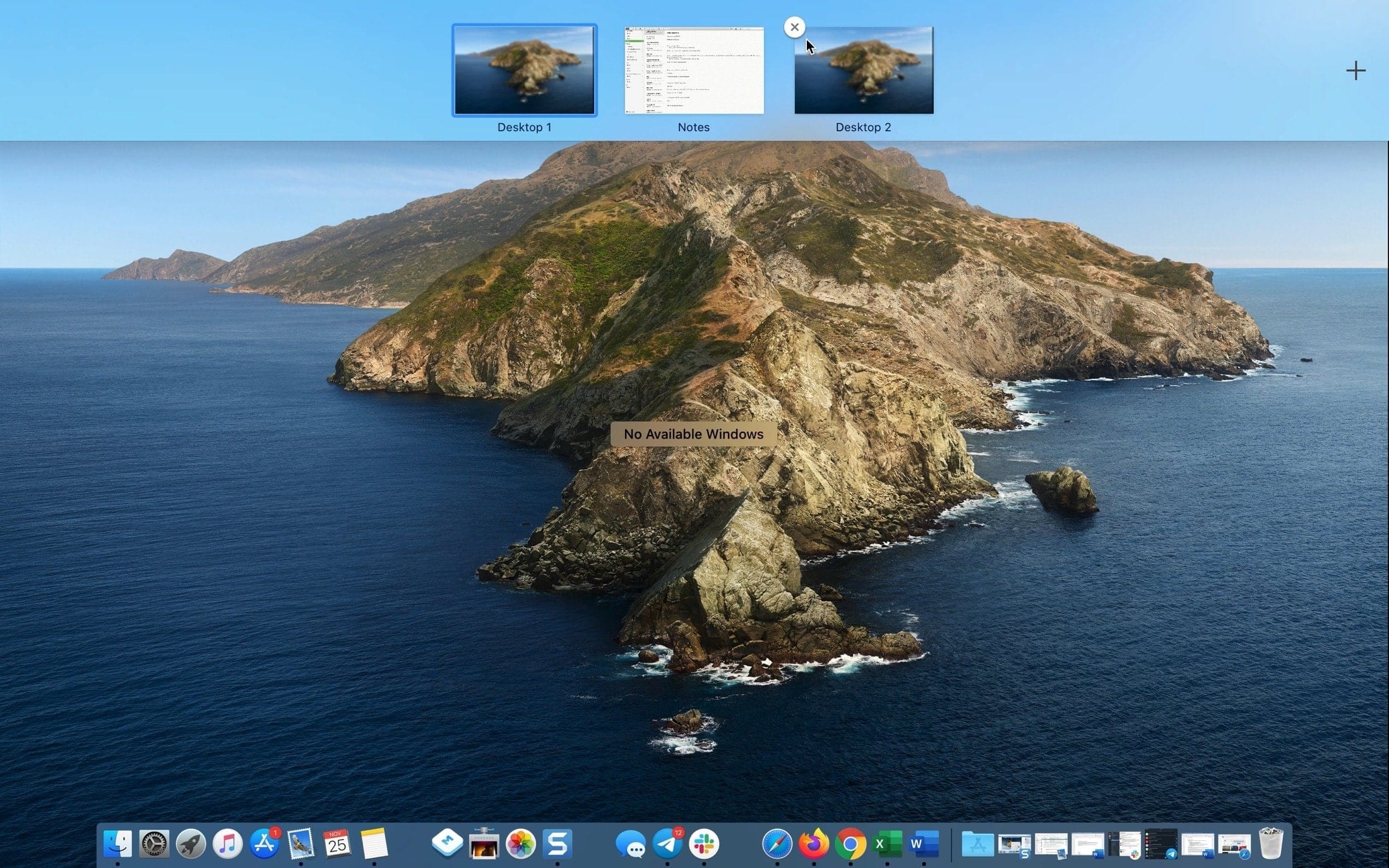Open the App Store with notification badge
This screenshot has width=1389, height=868.
click(265, 844)
